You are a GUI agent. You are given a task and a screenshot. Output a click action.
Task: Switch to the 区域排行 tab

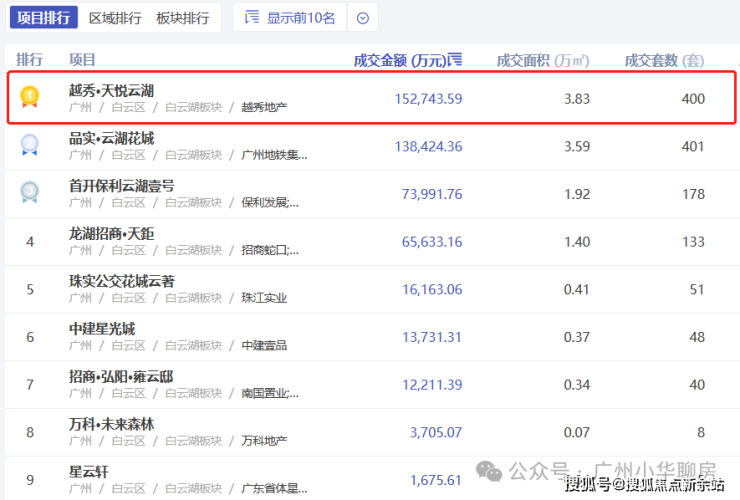coord(115,18)
